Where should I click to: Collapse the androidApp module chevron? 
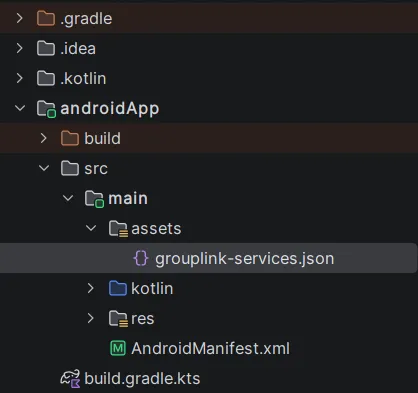click(x=20, y=108)
